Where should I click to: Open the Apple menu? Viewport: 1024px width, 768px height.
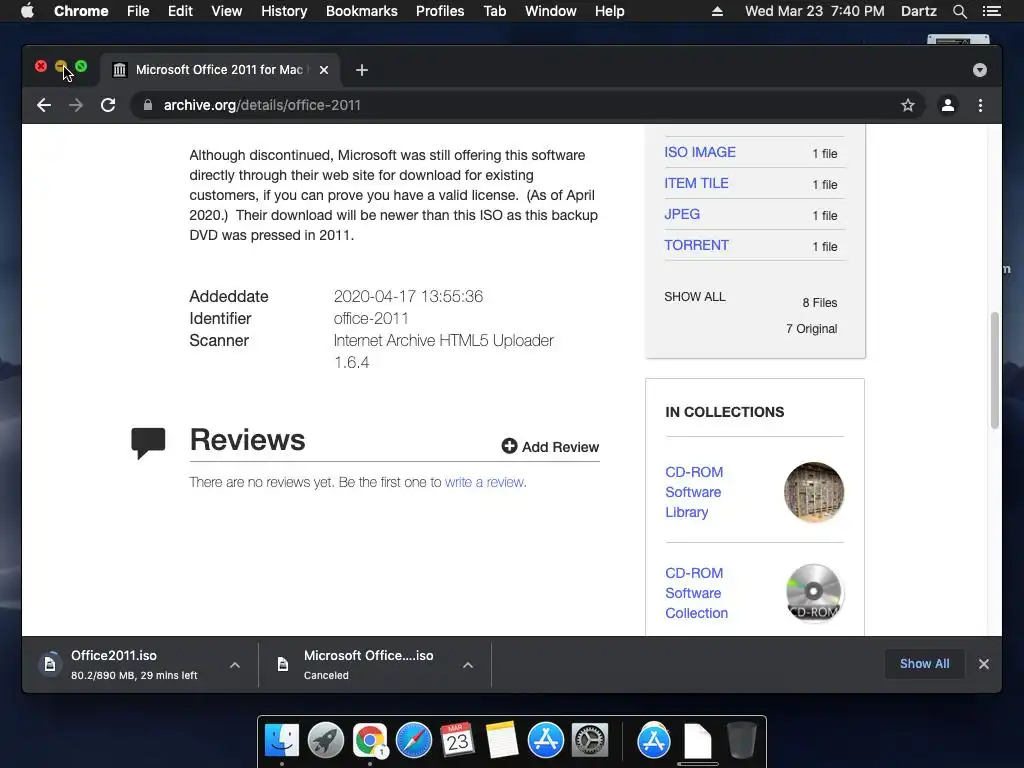click(27, 11)
